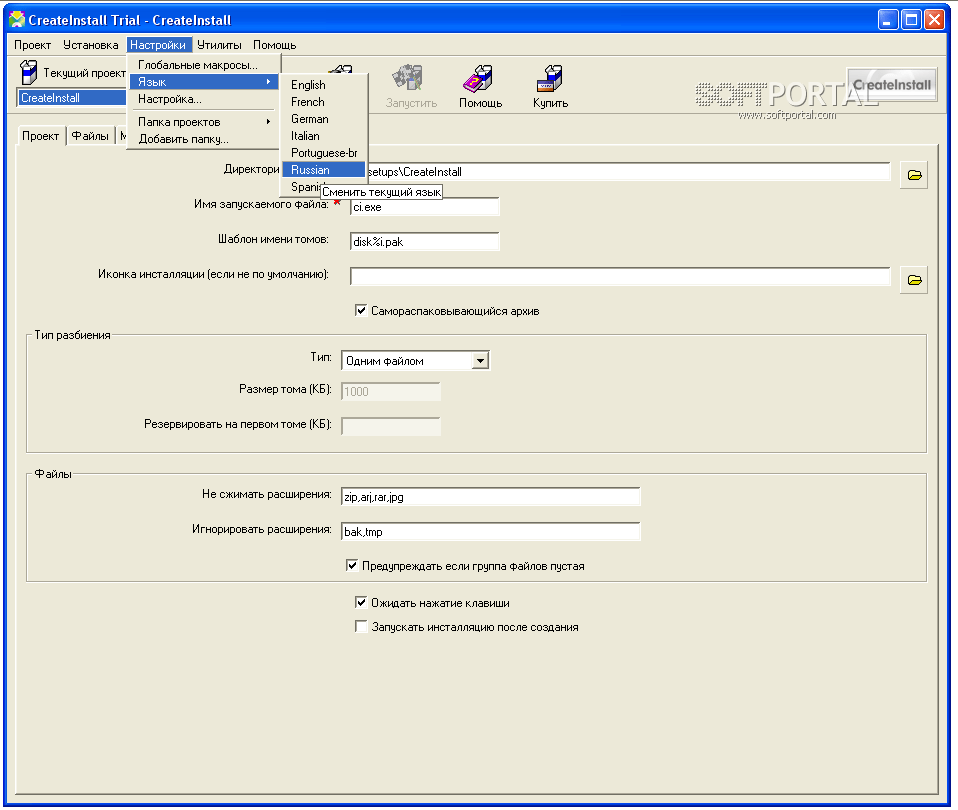Uncheck Предупреждать если группа файлов пустая

click(352, 566)
